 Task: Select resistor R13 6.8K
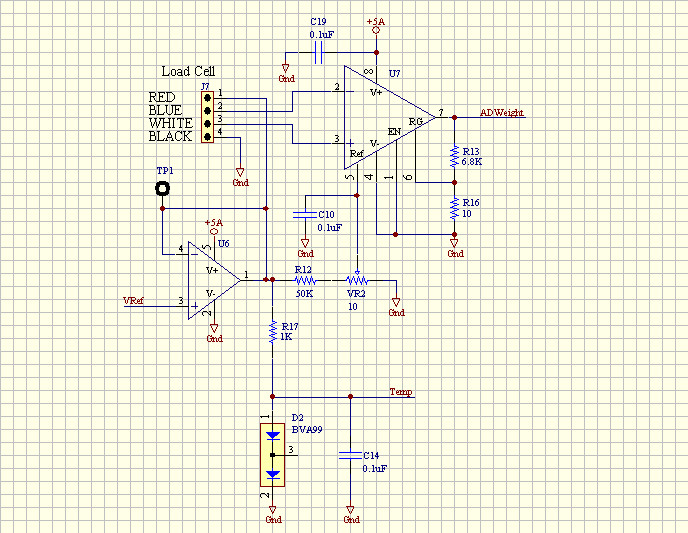pyautogui.click(x=455, y=155)
